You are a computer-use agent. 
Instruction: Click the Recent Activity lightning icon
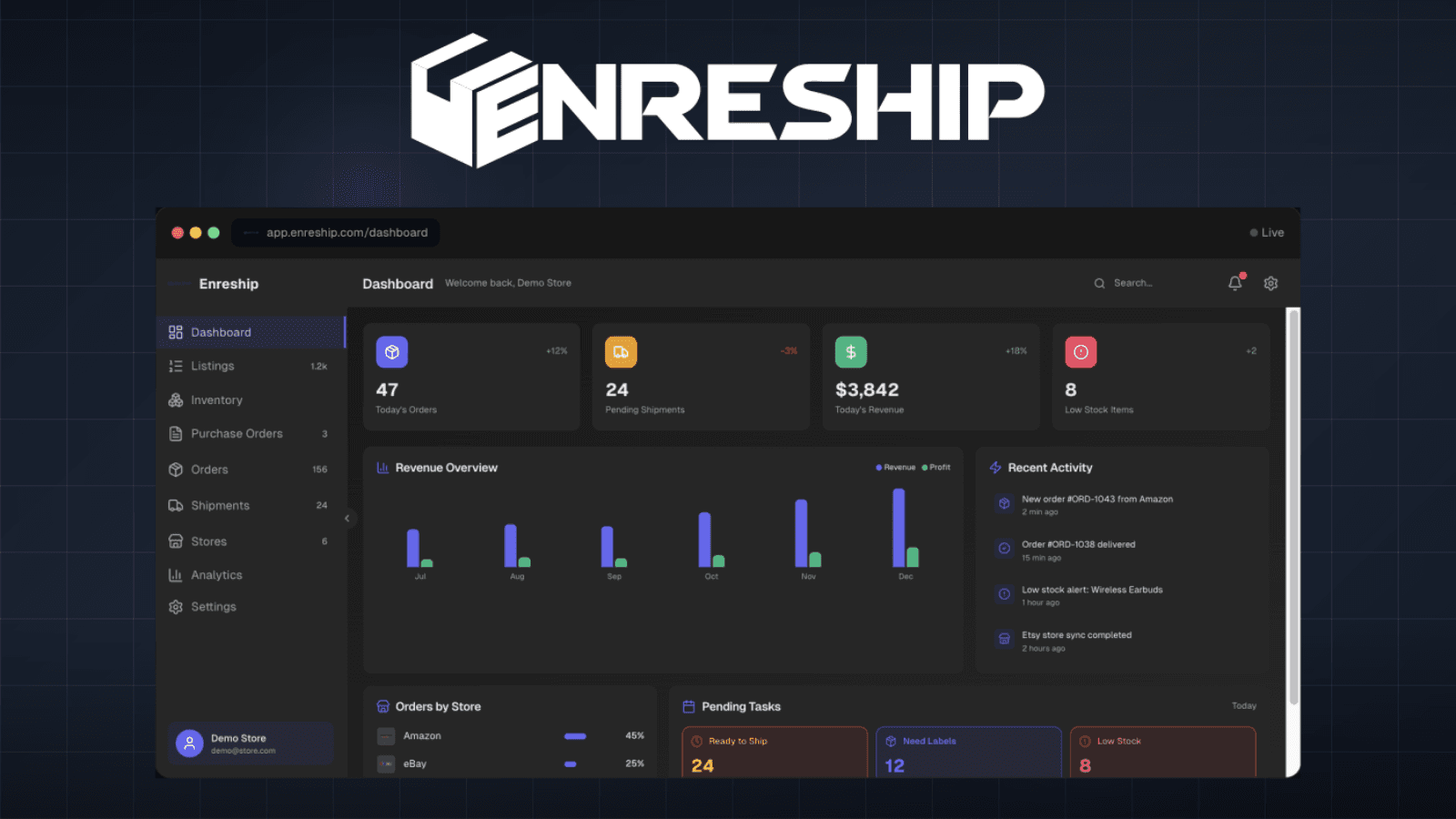point(996,468)
